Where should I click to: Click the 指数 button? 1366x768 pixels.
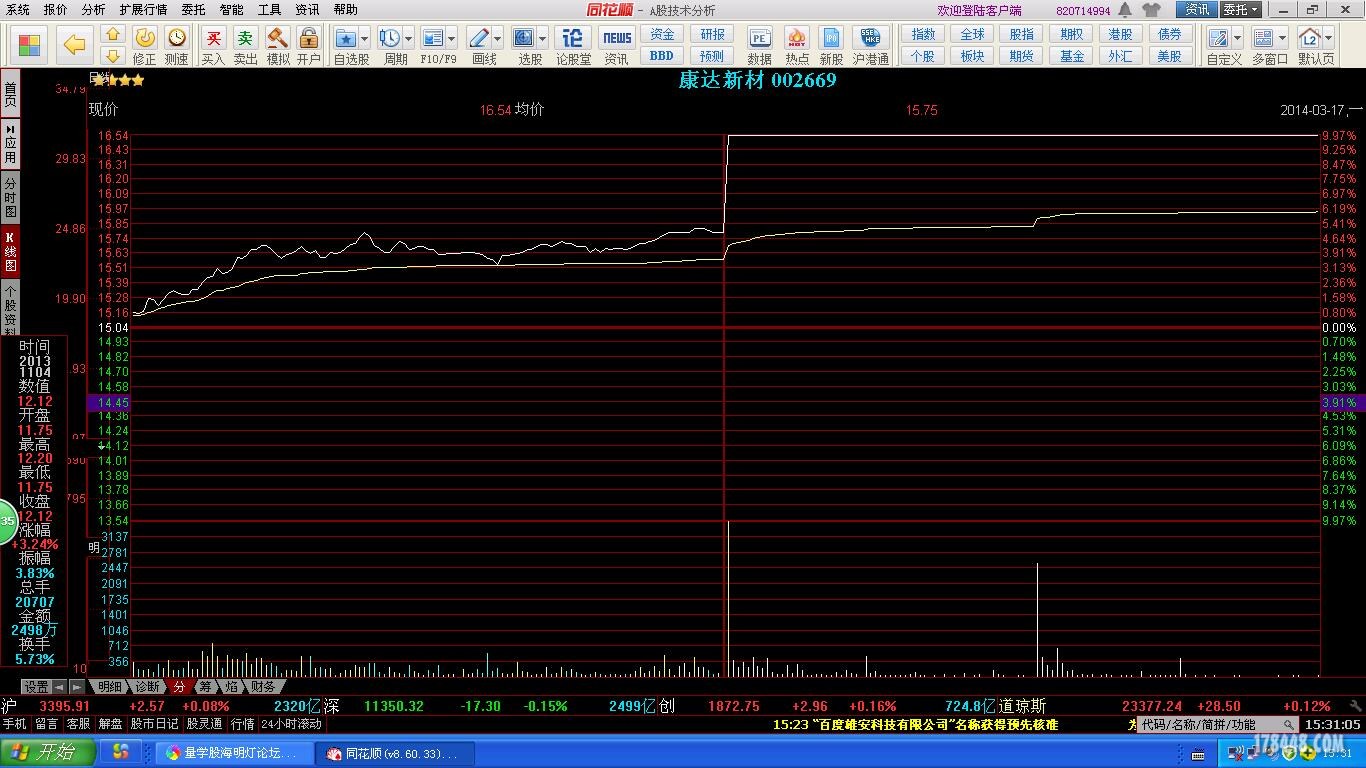[x=923, y=35]
